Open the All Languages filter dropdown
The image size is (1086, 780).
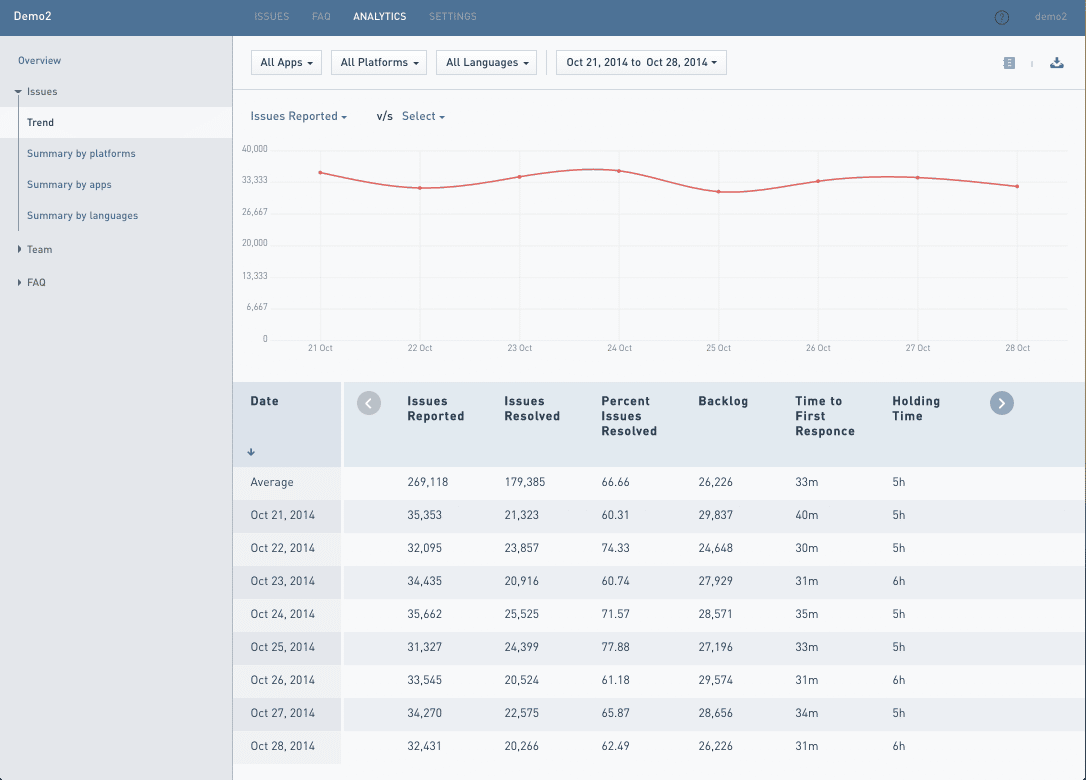coord(486,62)
